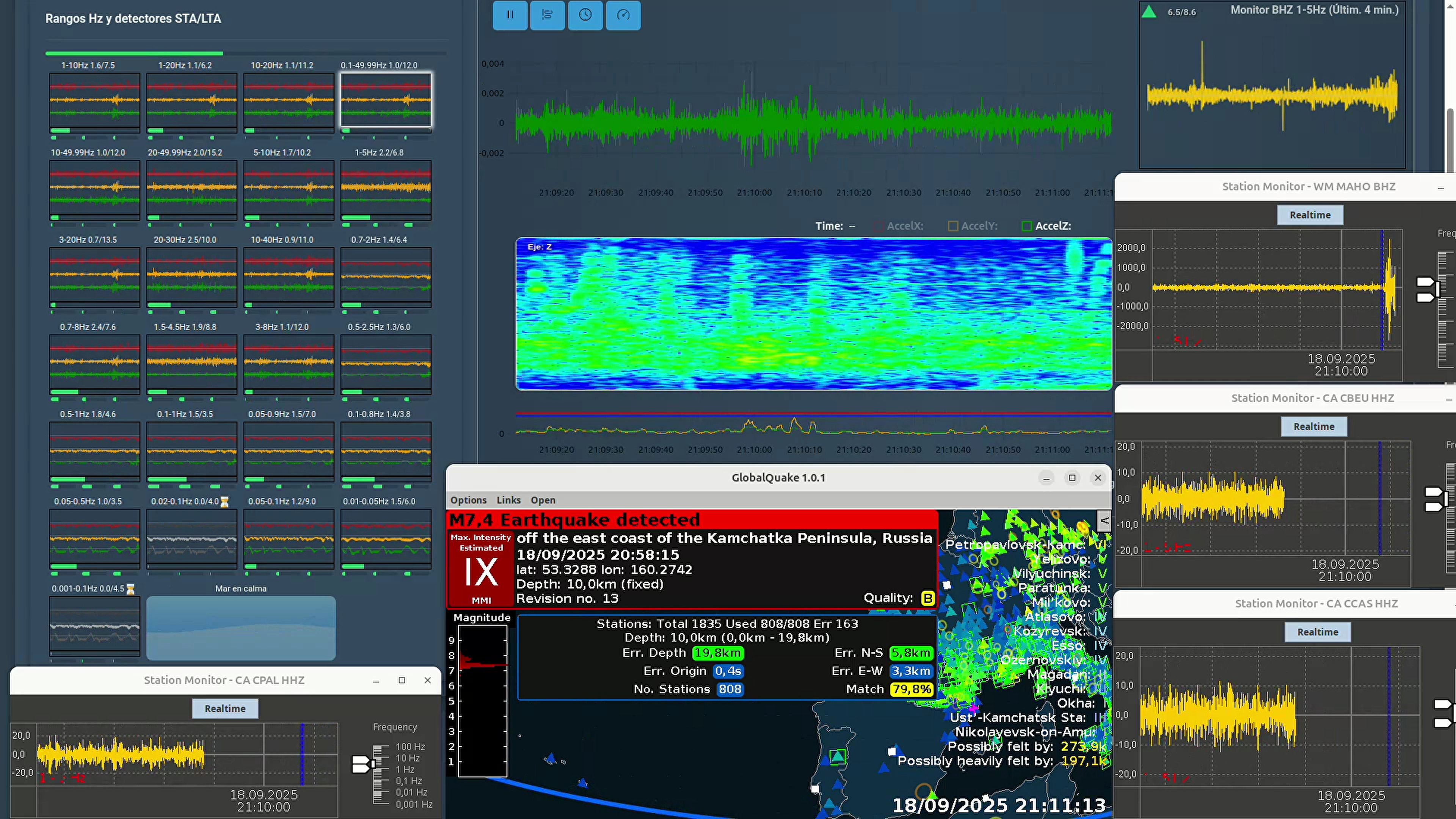Click the speedometer gauge icon
The height and width of the screenshot is (819, 1456).
tap(623, 15)
